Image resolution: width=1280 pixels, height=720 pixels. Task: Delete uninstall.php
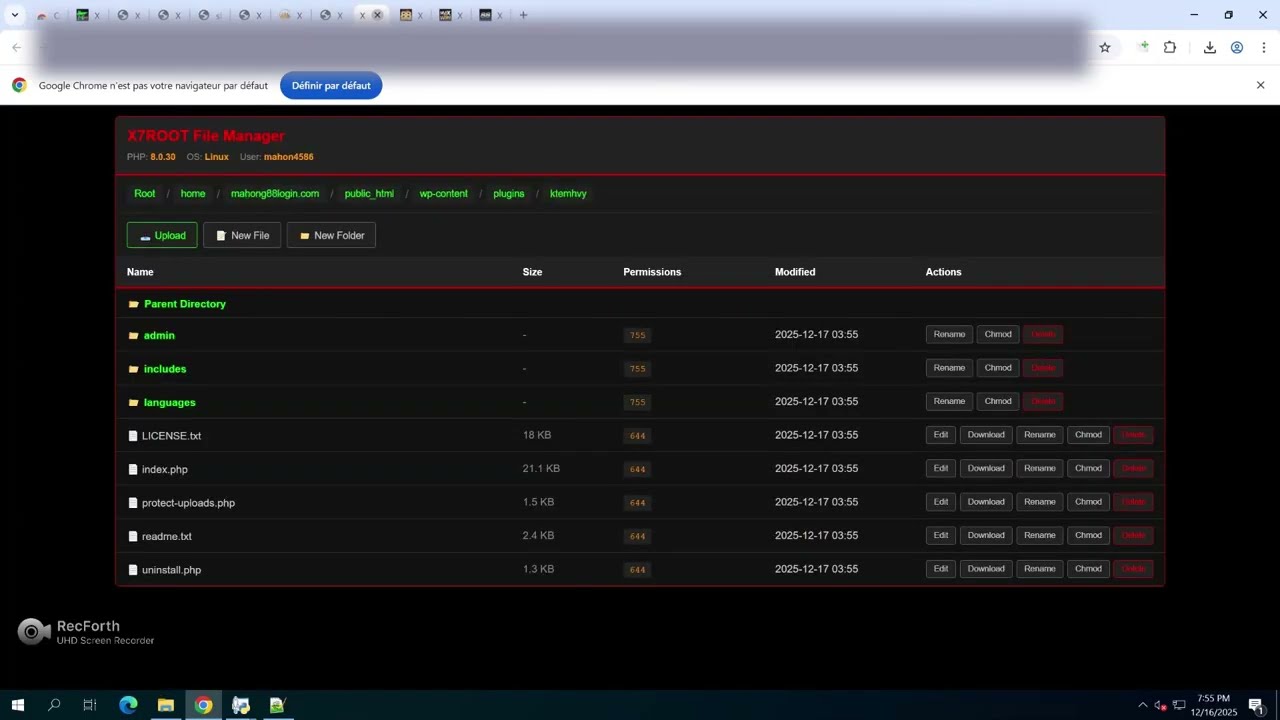tap(1133, 569)
